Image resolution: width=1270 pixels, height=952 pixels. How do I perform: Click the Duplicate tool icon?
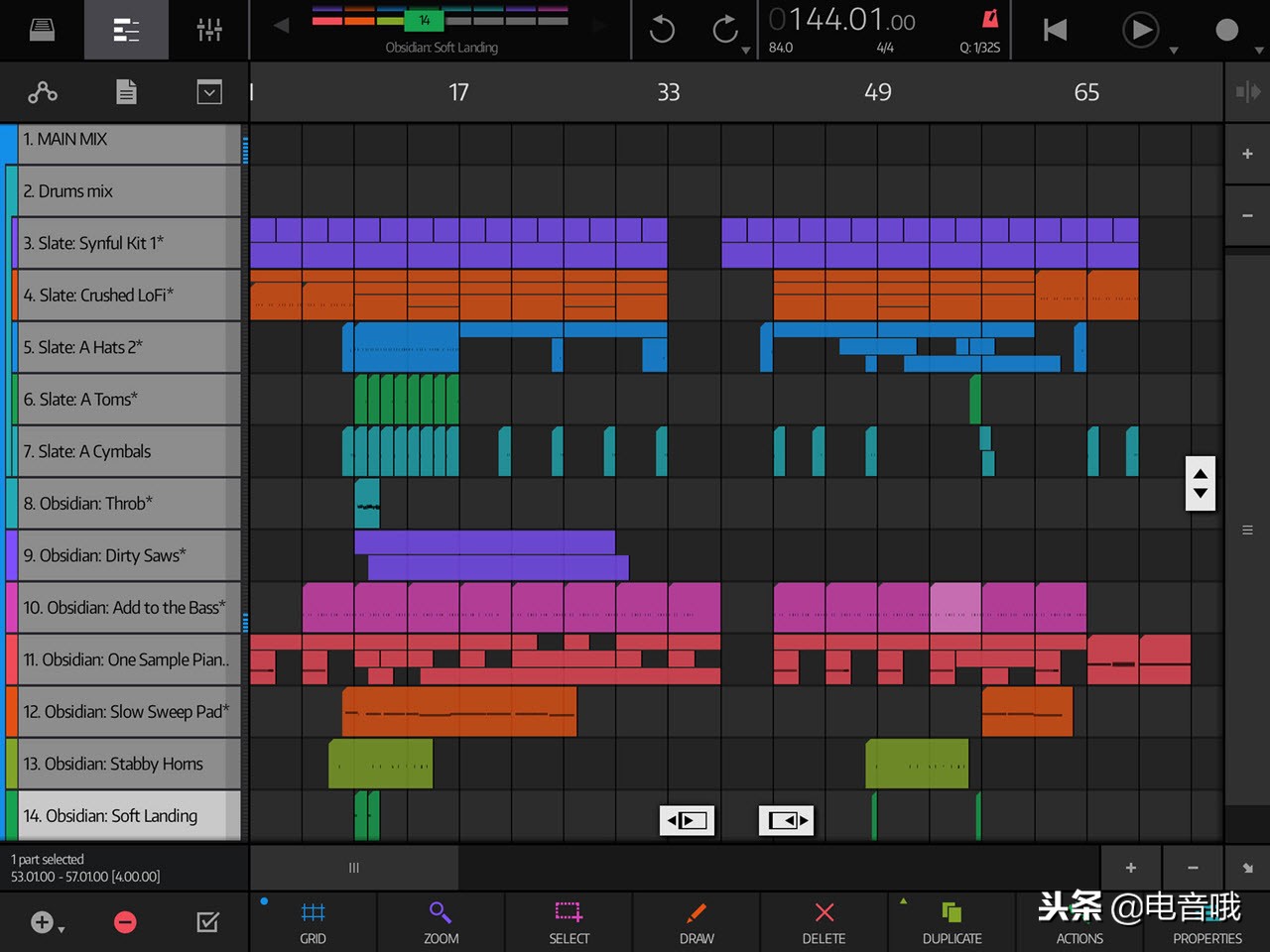click(952, 921)
